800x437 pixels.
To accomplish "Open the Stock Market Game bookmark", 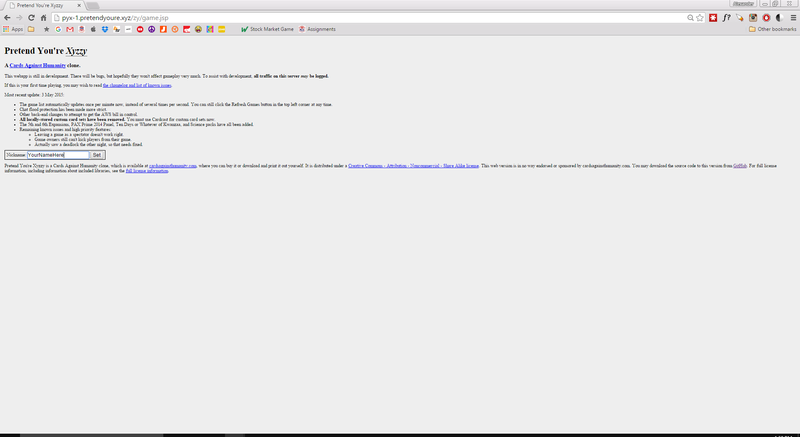I will (x=267, y=29).
